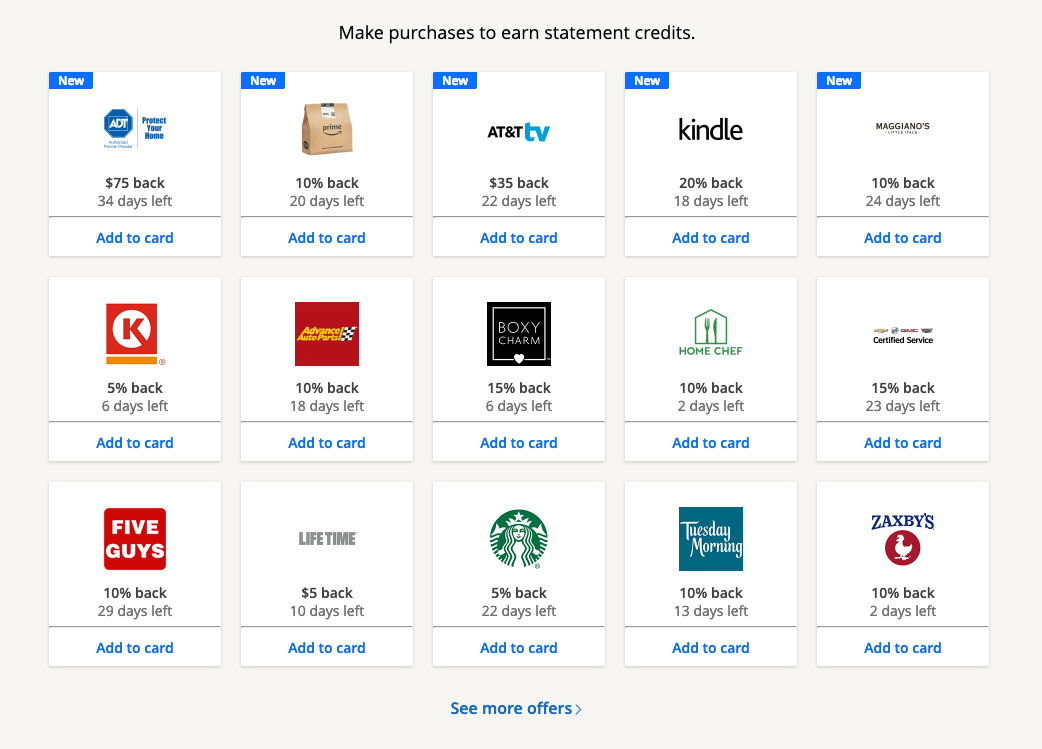
Task: Click the Tuesday Morning logo
Action: (x=711, y=539)
